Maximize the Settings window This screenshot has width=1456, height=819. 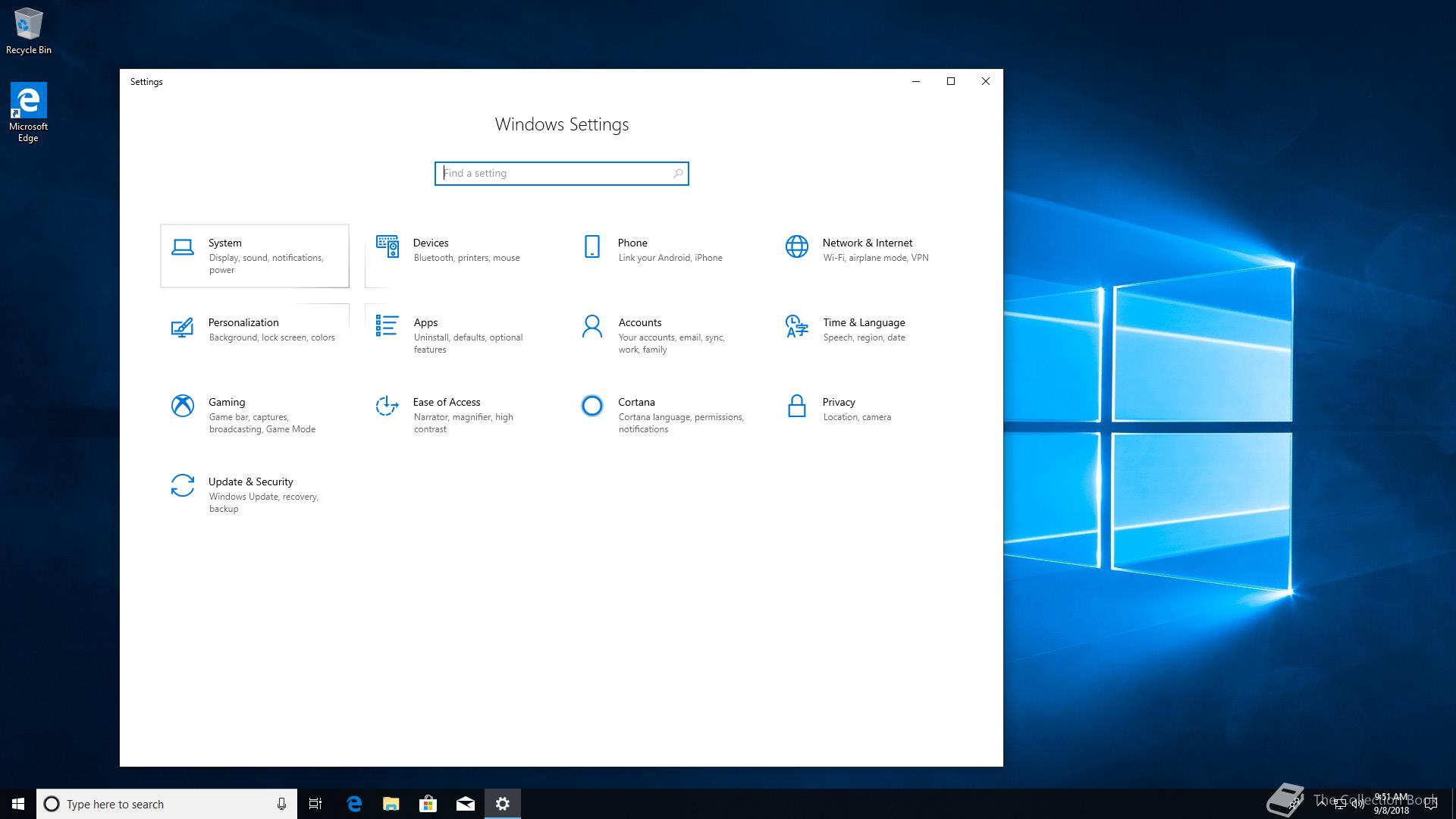tap(951, 81)
